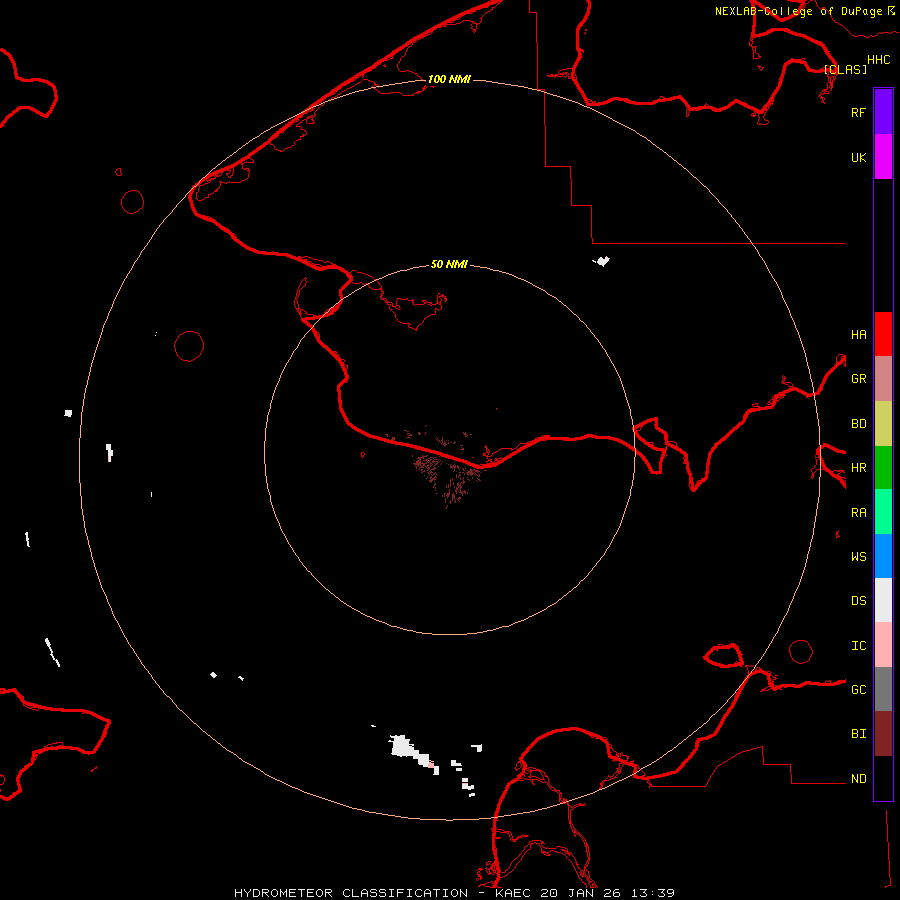Click the large white echo cluster in the south
This screenshot has width=900, height=900.
[403, 745]
